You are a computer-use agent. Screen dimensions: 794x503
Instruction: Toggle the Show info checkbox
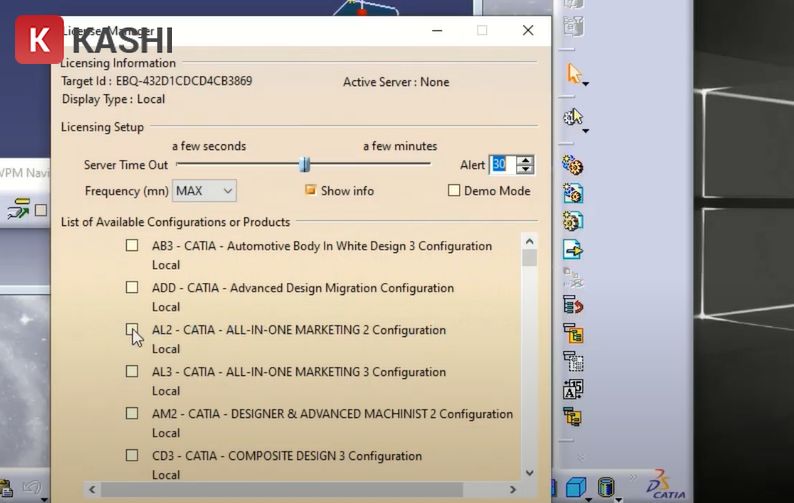point(310,190)
